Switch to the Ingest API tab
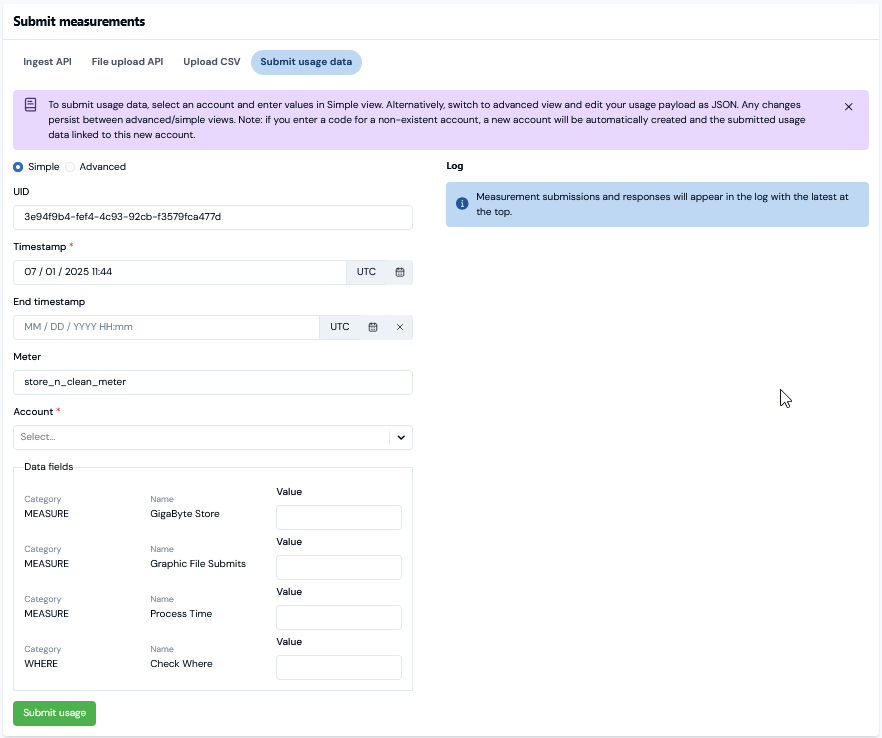 pyautogui.click(x=47, y=62)
